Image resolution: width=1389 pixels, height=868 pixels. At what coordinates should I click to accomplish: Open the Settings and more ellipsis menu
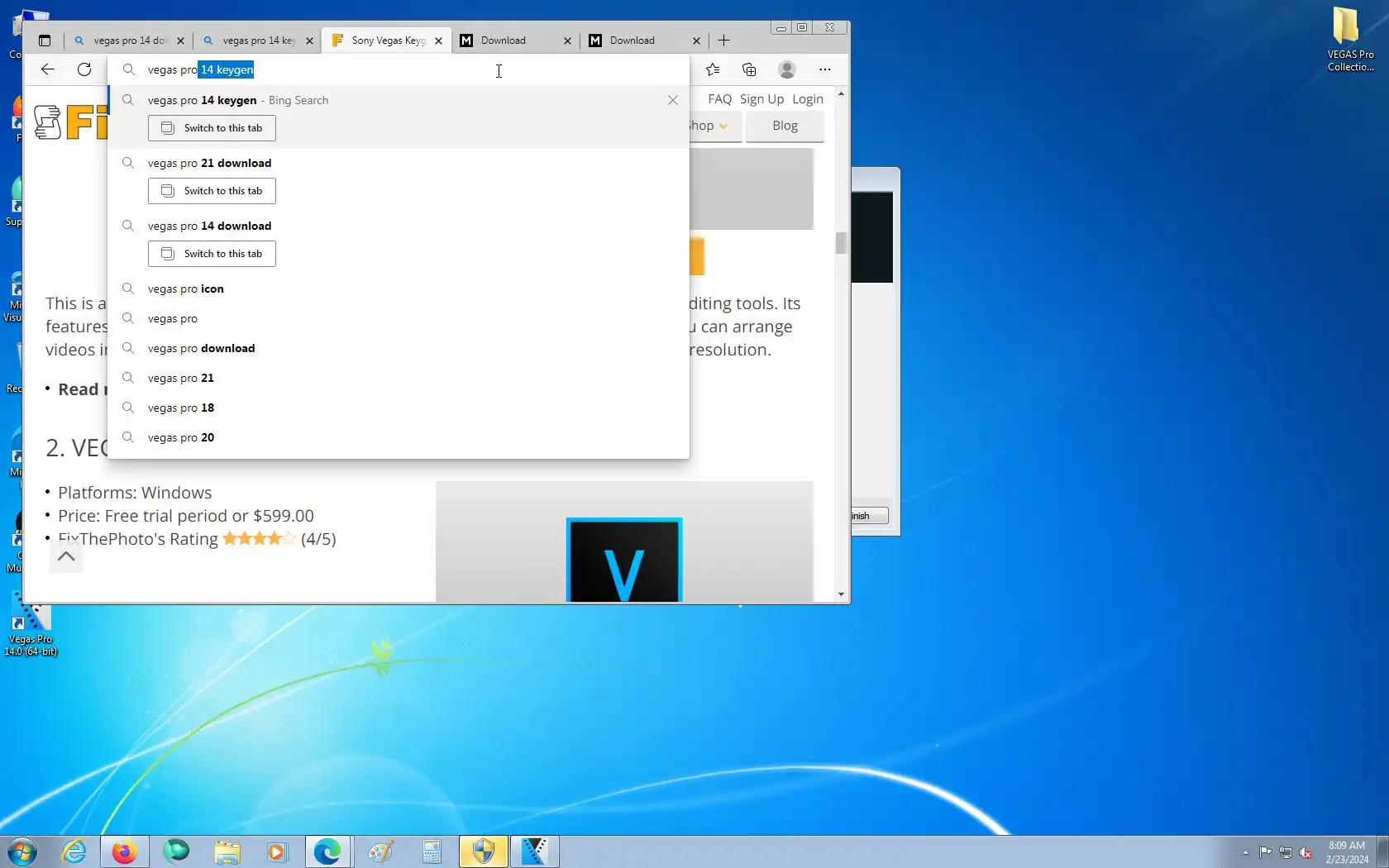point(824,69)
